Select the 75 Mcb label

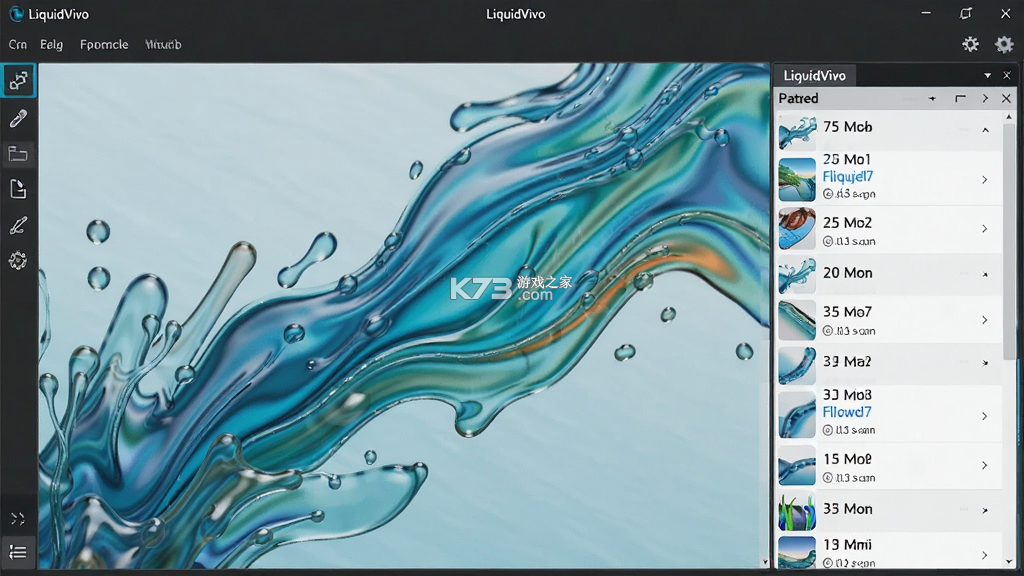(848, 127)
